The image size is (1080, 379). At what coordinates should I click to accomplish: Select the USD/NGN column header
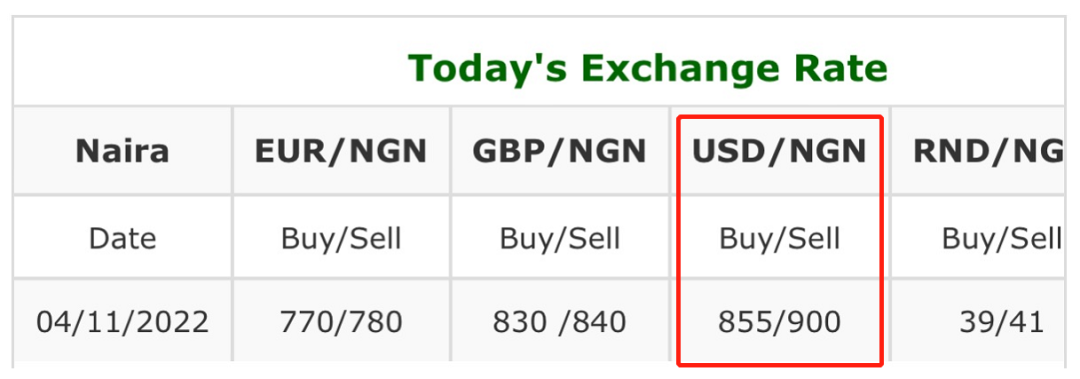779,152
